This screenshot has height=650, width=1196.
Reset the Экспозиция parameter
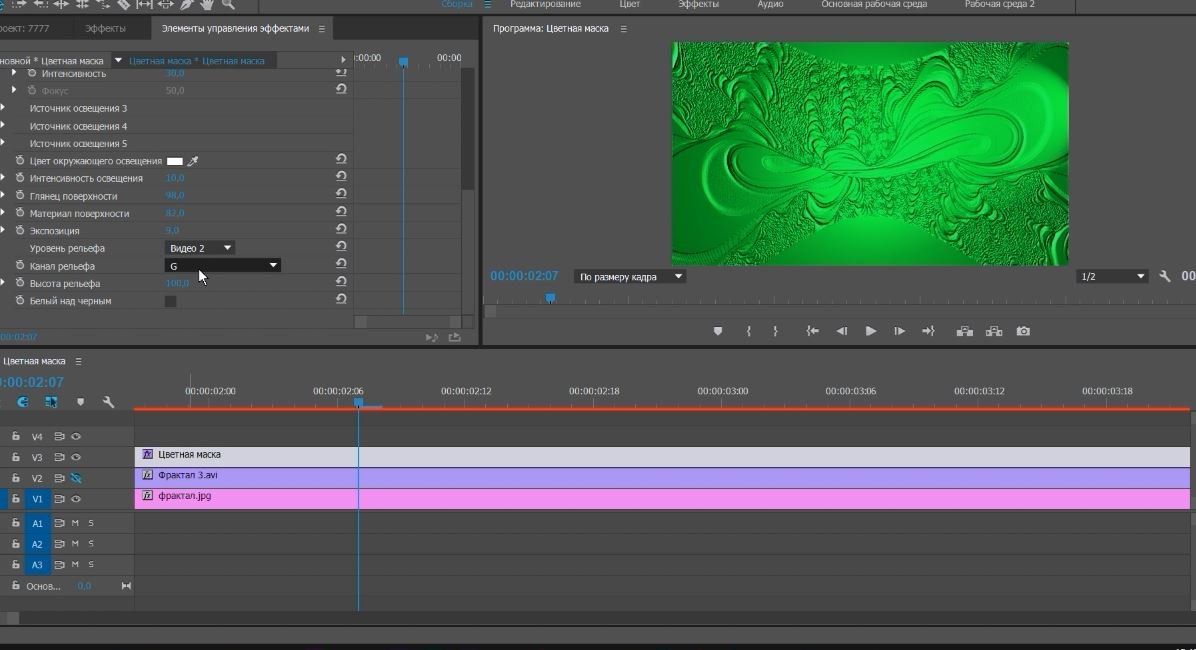coord(341,230)
